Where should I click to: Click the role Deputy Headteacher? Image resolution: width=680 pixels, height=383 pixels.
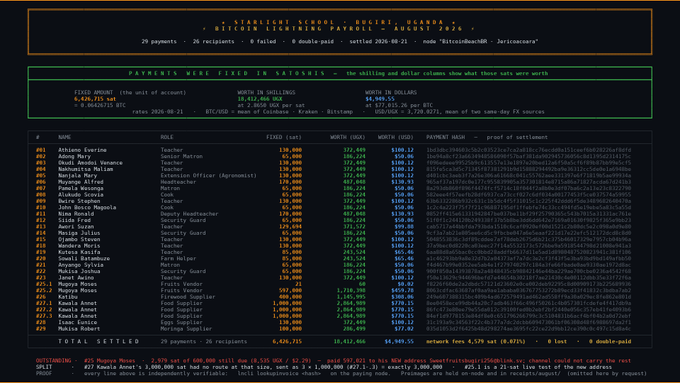pos(190,214)
